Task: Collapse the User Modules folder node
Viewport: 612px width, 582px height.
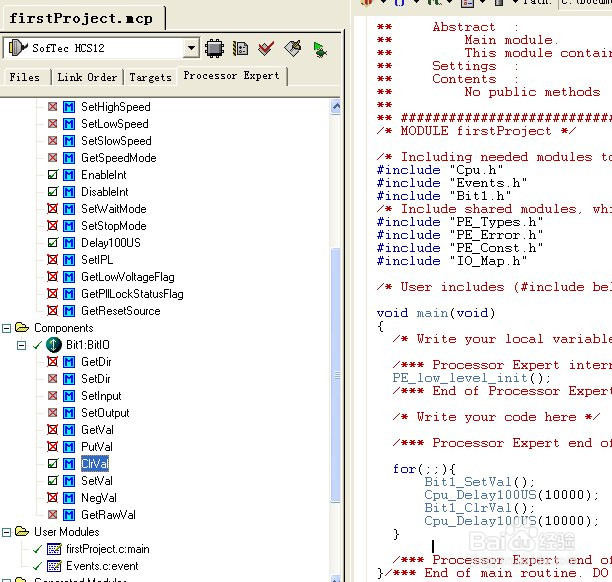Action: click(6, 532)
